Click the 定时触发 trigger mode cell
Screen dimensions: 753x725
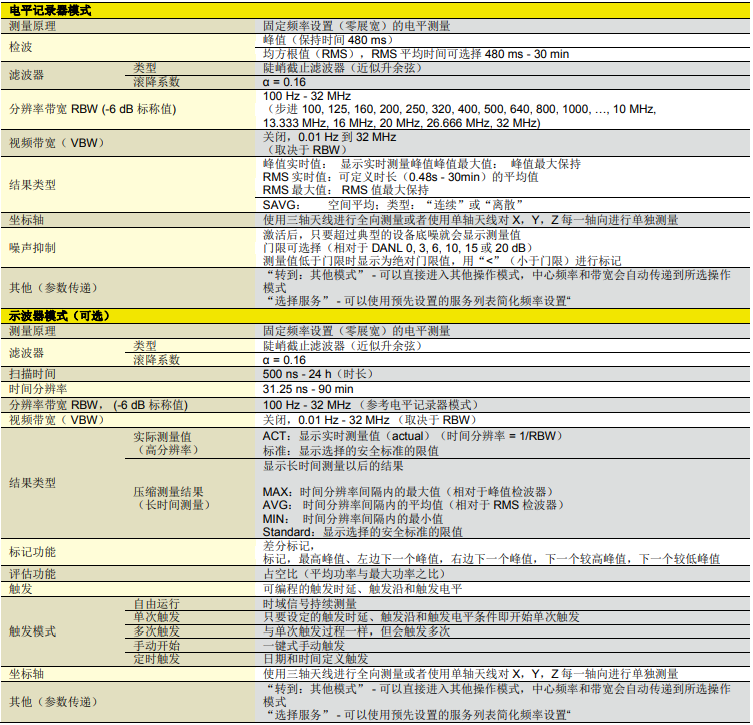[x=157, y=659]
